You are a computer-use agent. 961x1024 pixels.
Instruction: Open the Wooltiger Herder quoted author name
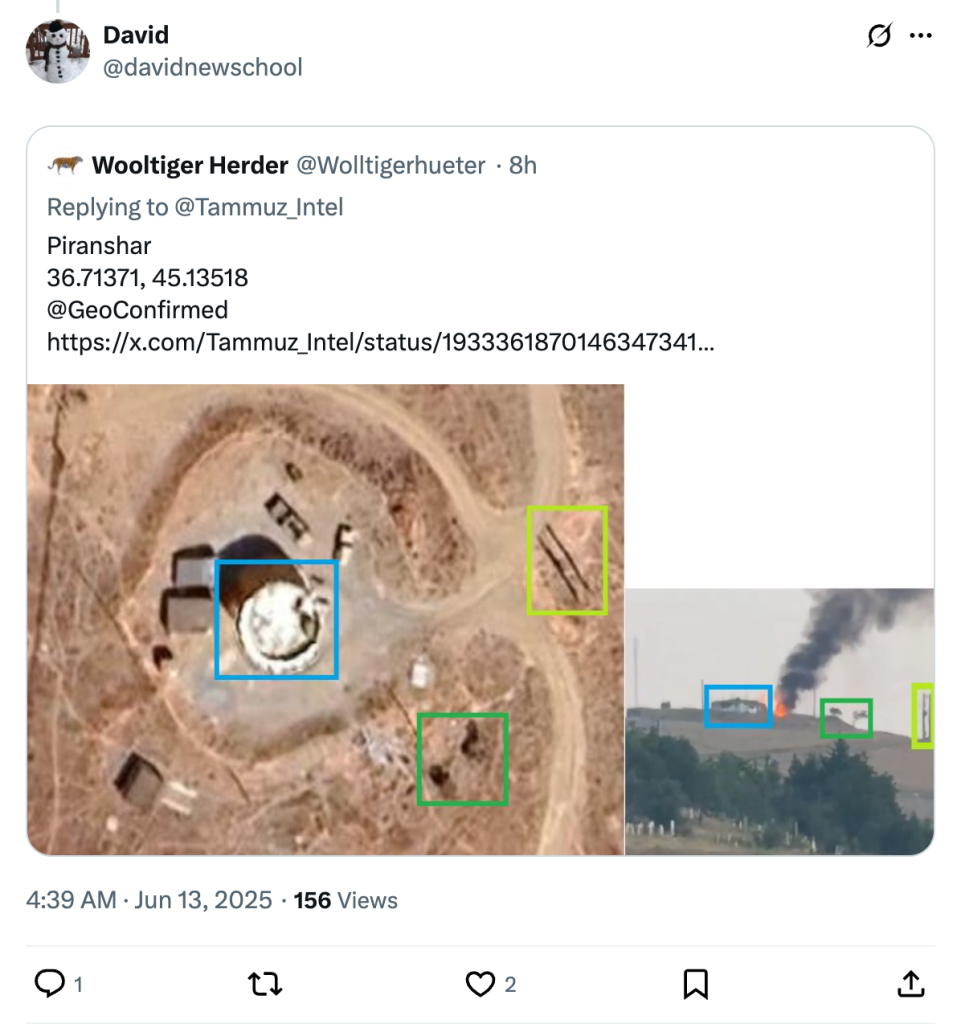(x=190, y=166)
